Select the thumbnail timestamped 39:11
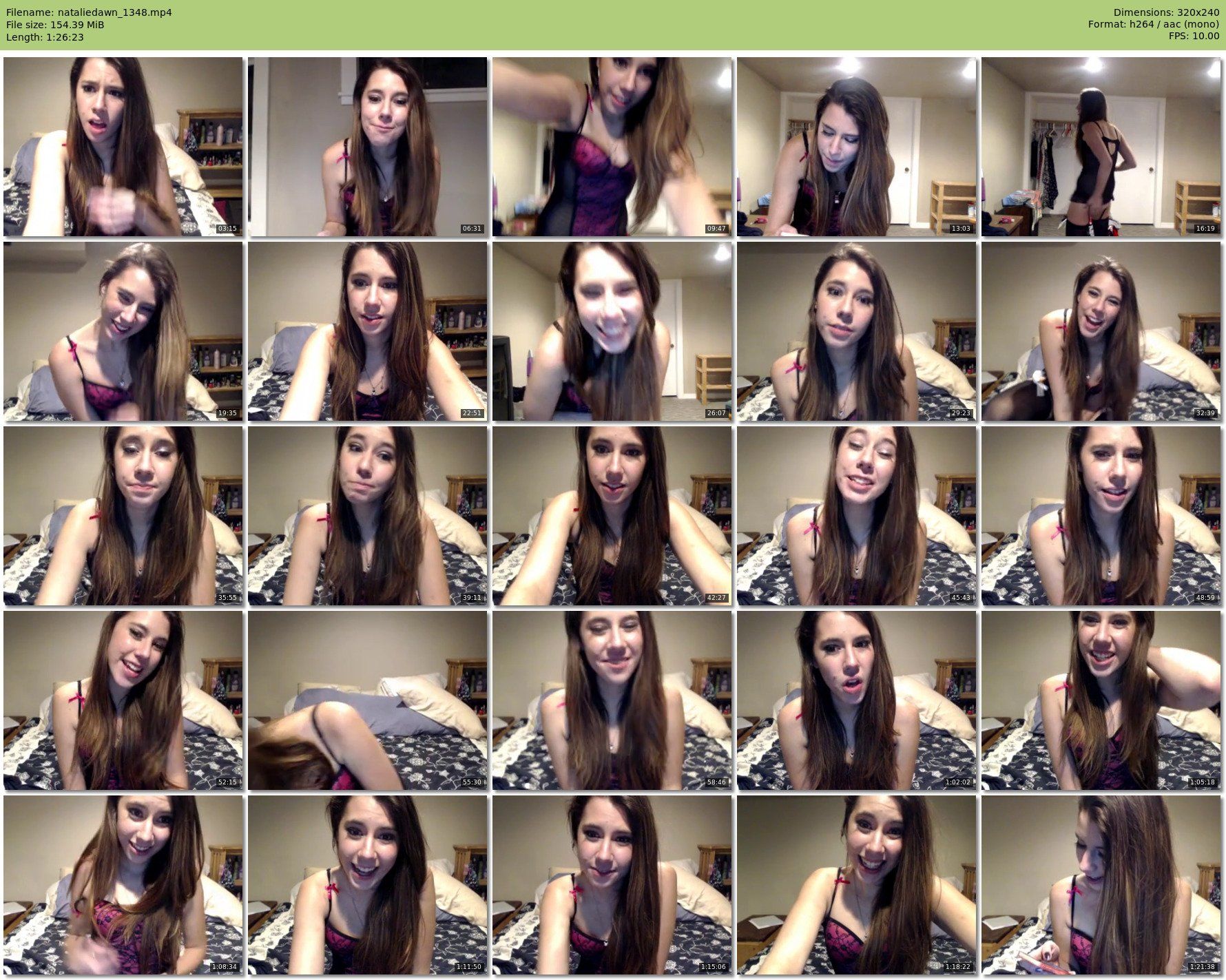 pos(367,516)
